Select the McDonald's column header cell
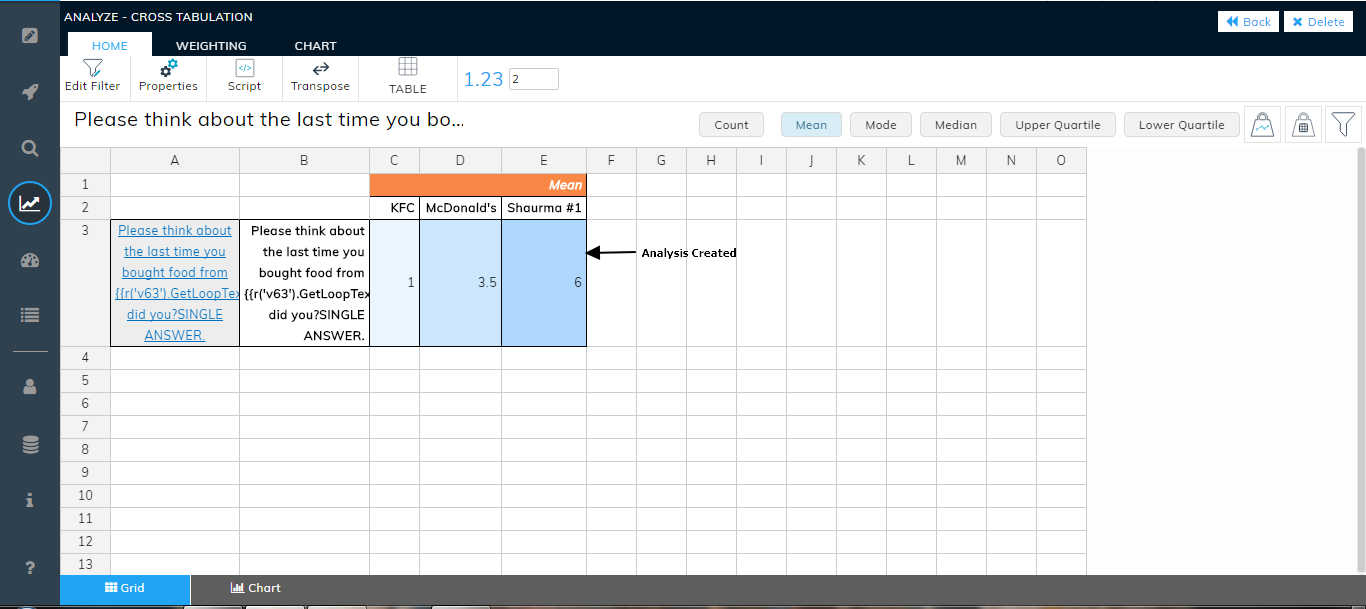This screenshot has width=1366, height=609. (461, 208)
